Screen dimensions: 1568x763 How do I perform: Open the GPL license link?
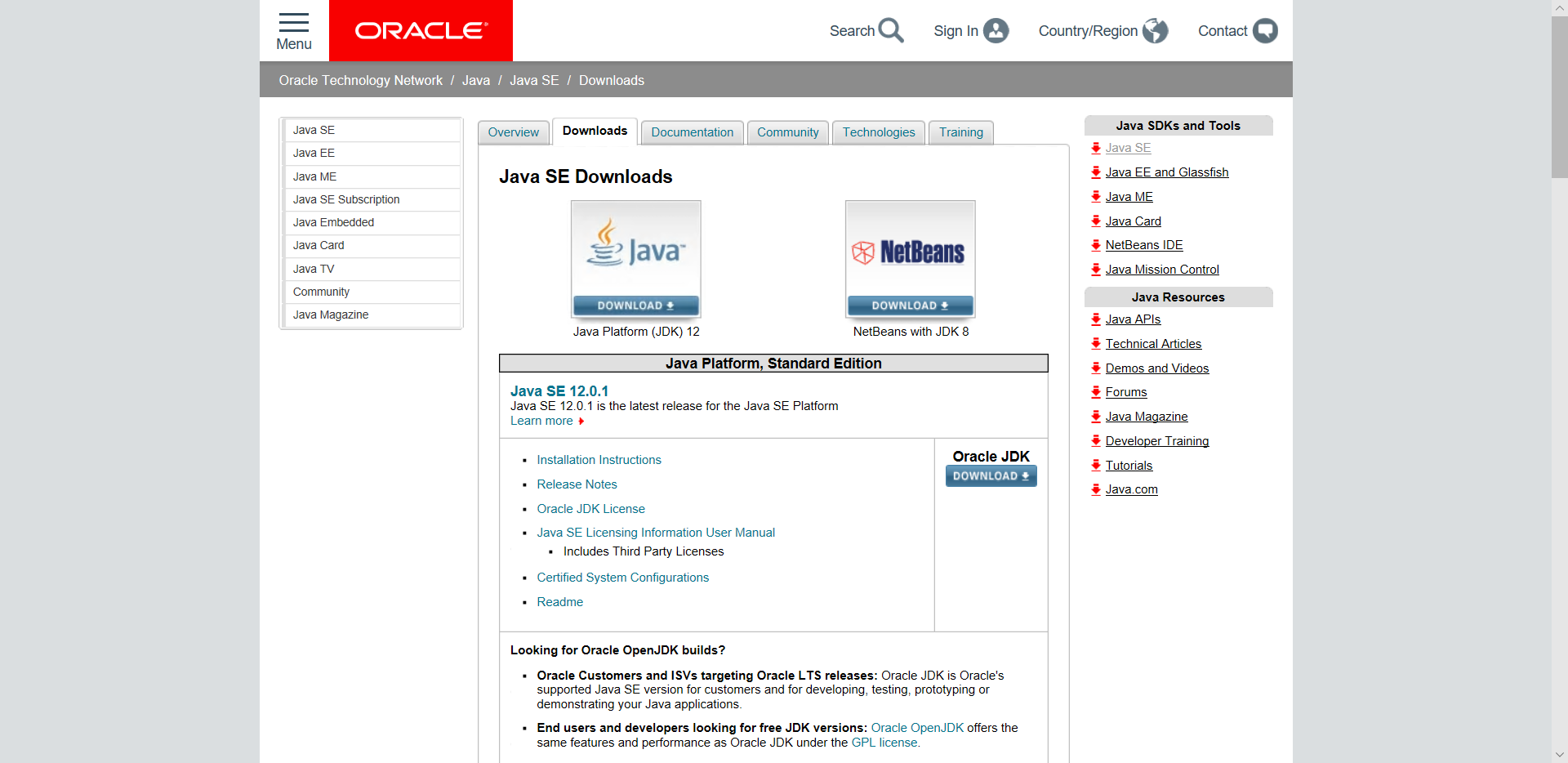[x=884, y=743]
